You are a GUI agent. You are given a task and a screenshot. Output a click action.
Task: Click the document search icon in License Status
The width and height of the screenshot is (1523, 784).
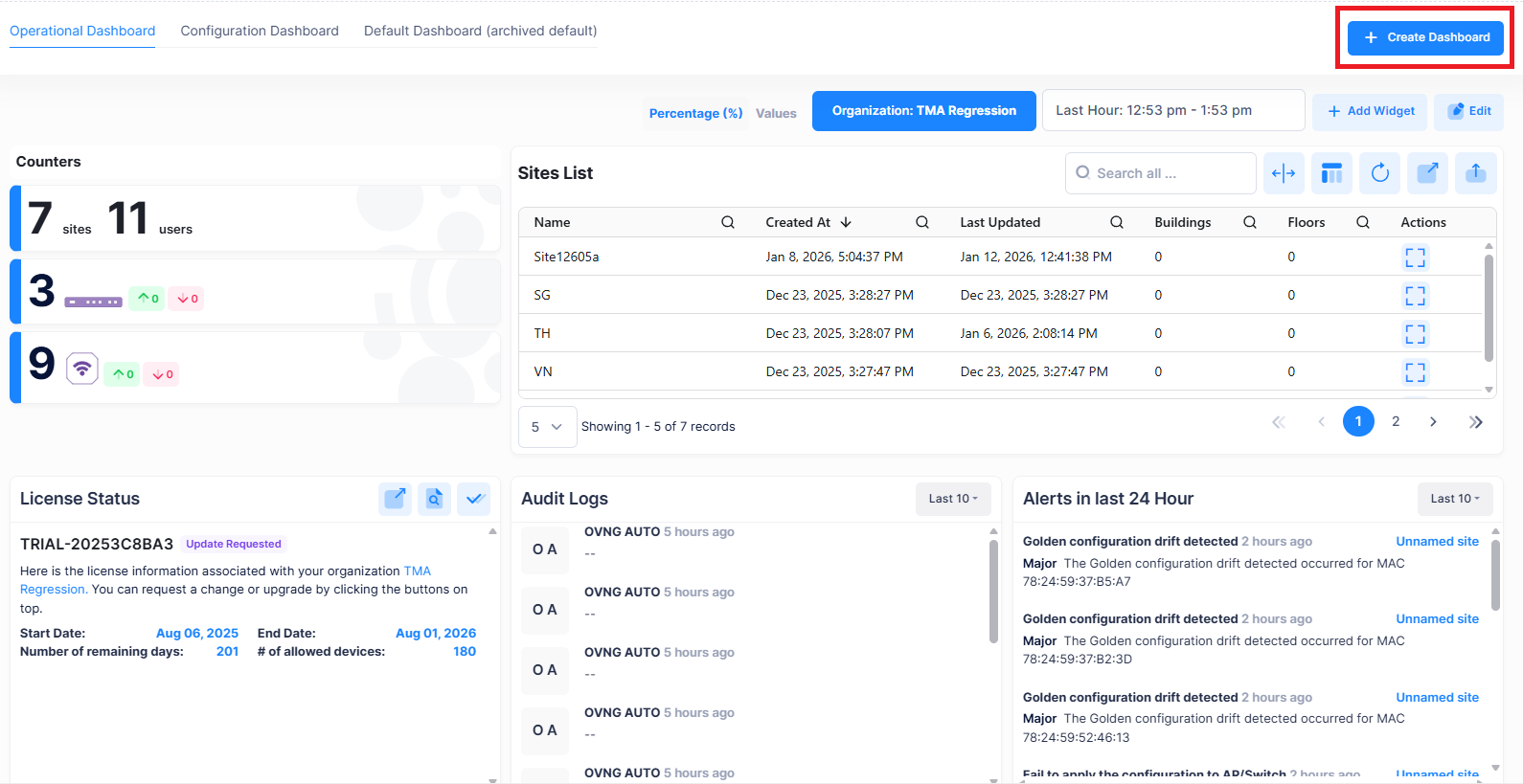[434, 499]
